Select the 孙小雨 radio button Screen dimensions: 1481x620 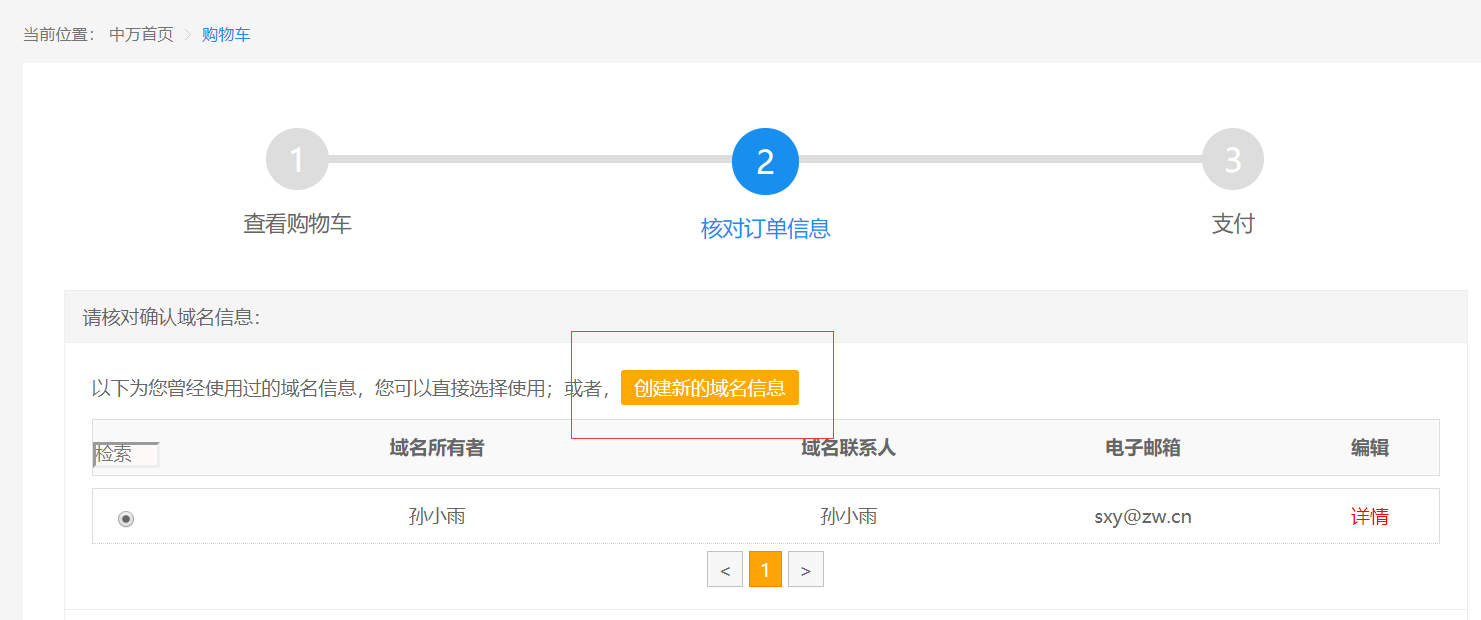(126, 518)
